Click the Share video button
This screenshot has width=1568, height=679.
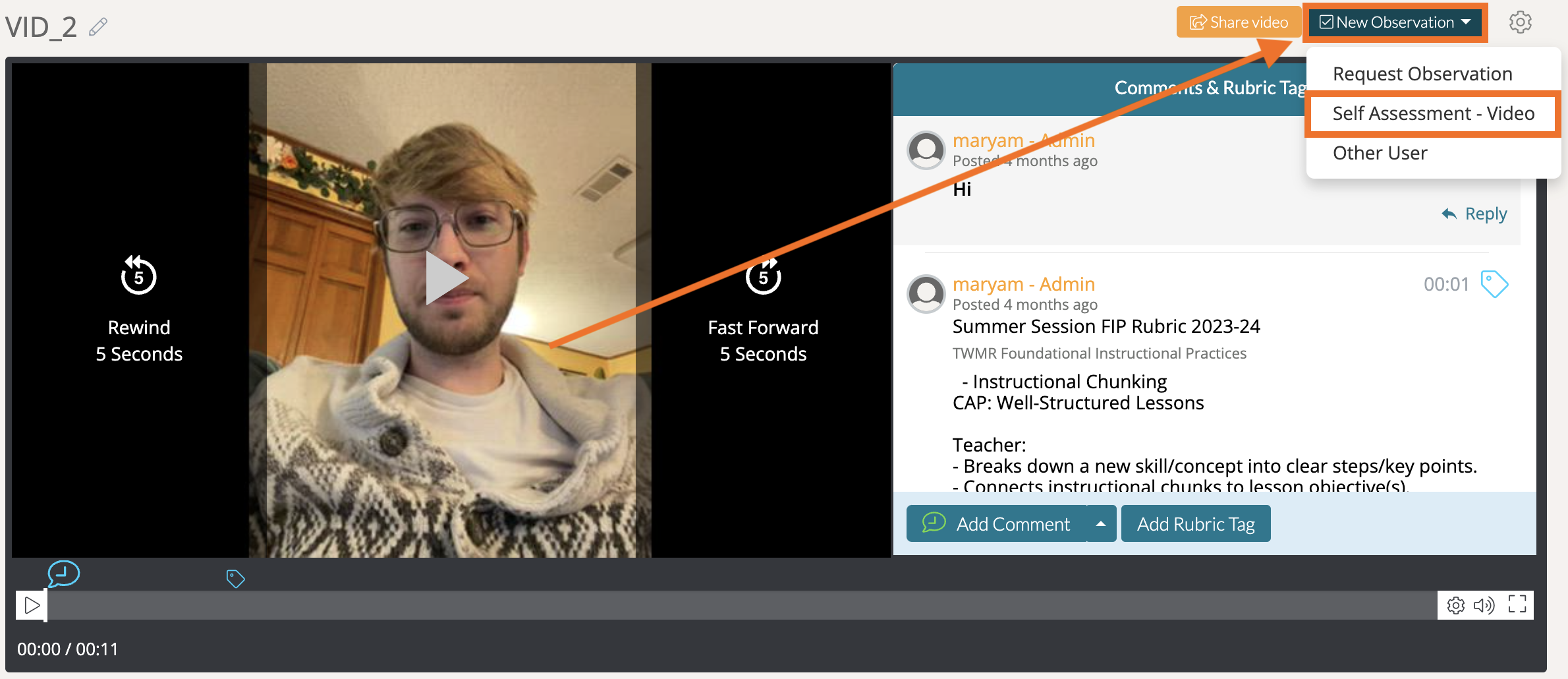[1239, 22]
